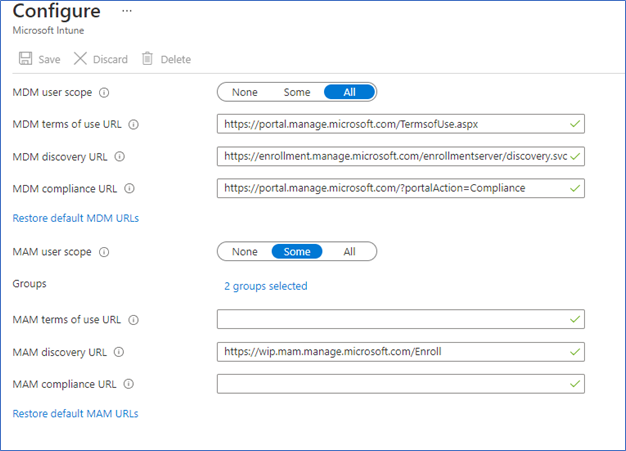The height and width of the screenshot is (451, 626).
Task: Show info tooltip for MAM compliance URL
Action: [x=129, y=384]
